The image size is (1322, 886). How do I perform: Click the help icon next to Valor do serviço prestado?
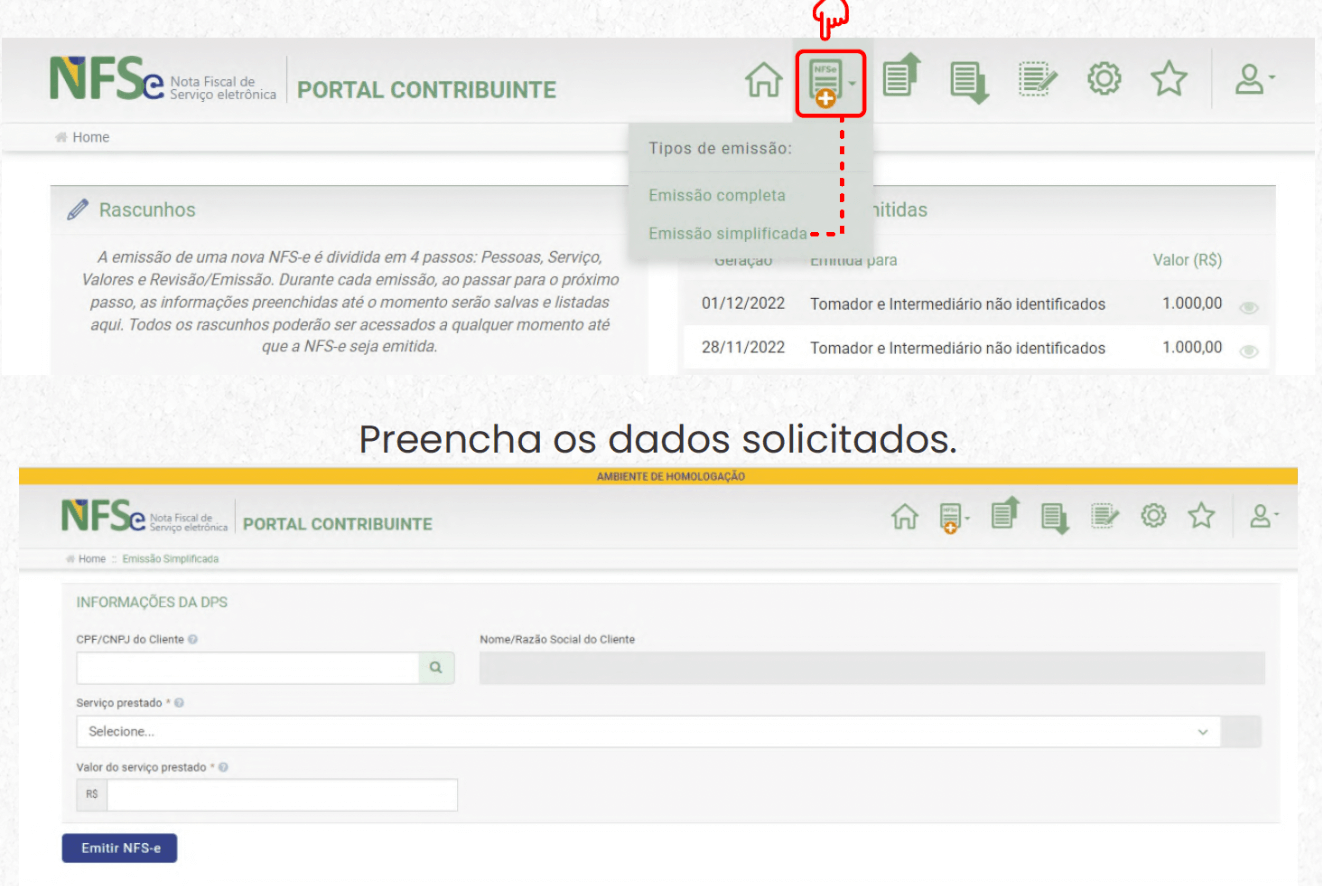(x=223, y=767)
